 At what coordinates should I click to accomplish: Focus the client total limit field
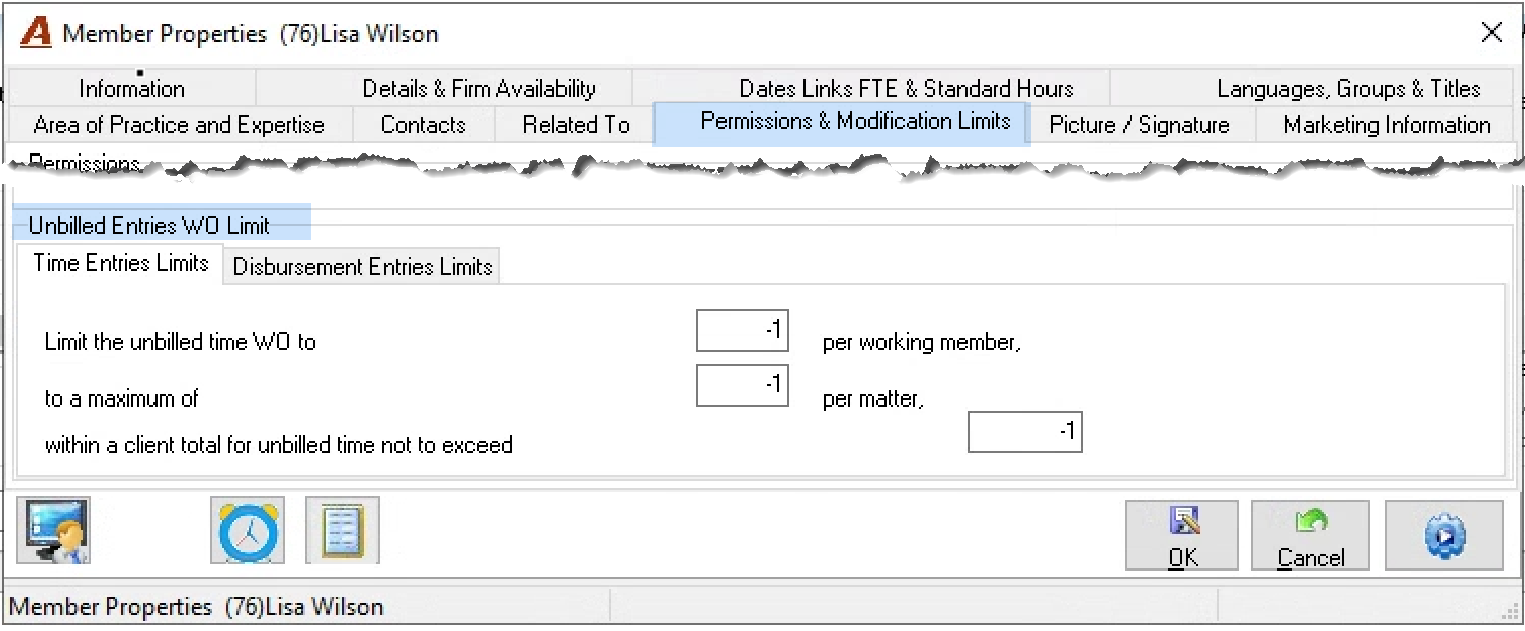1025,431
